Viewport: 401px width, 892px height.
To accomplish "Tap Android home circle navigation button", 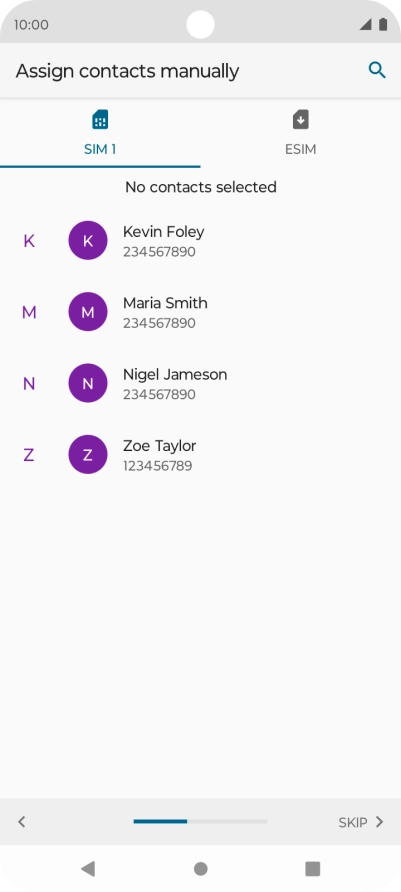I will (x=200, y=868).
